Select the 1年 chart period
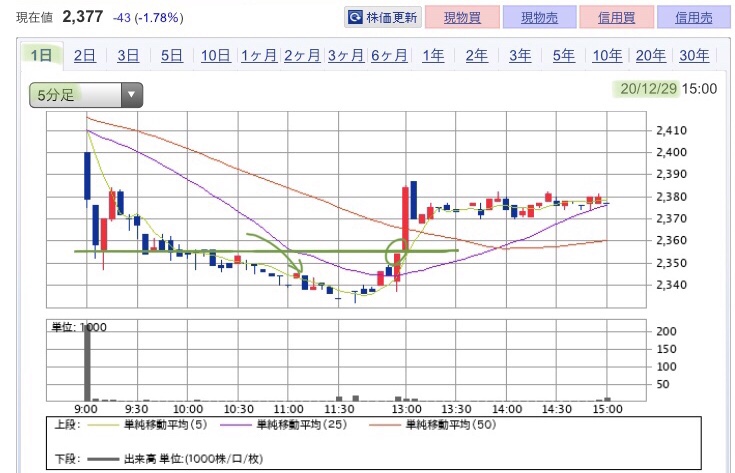 [433, 55]
